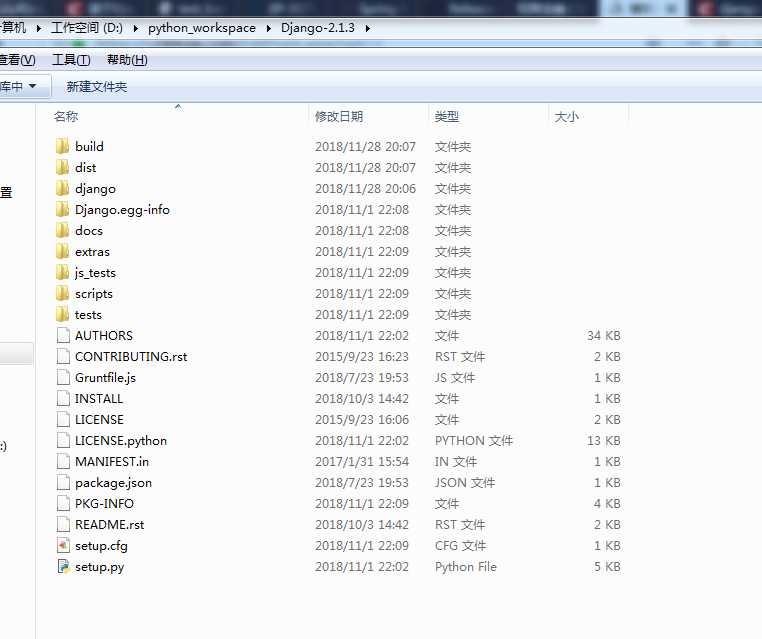762x639 pixels.
Task: Click the folder name js_tests
Action: 95,273
